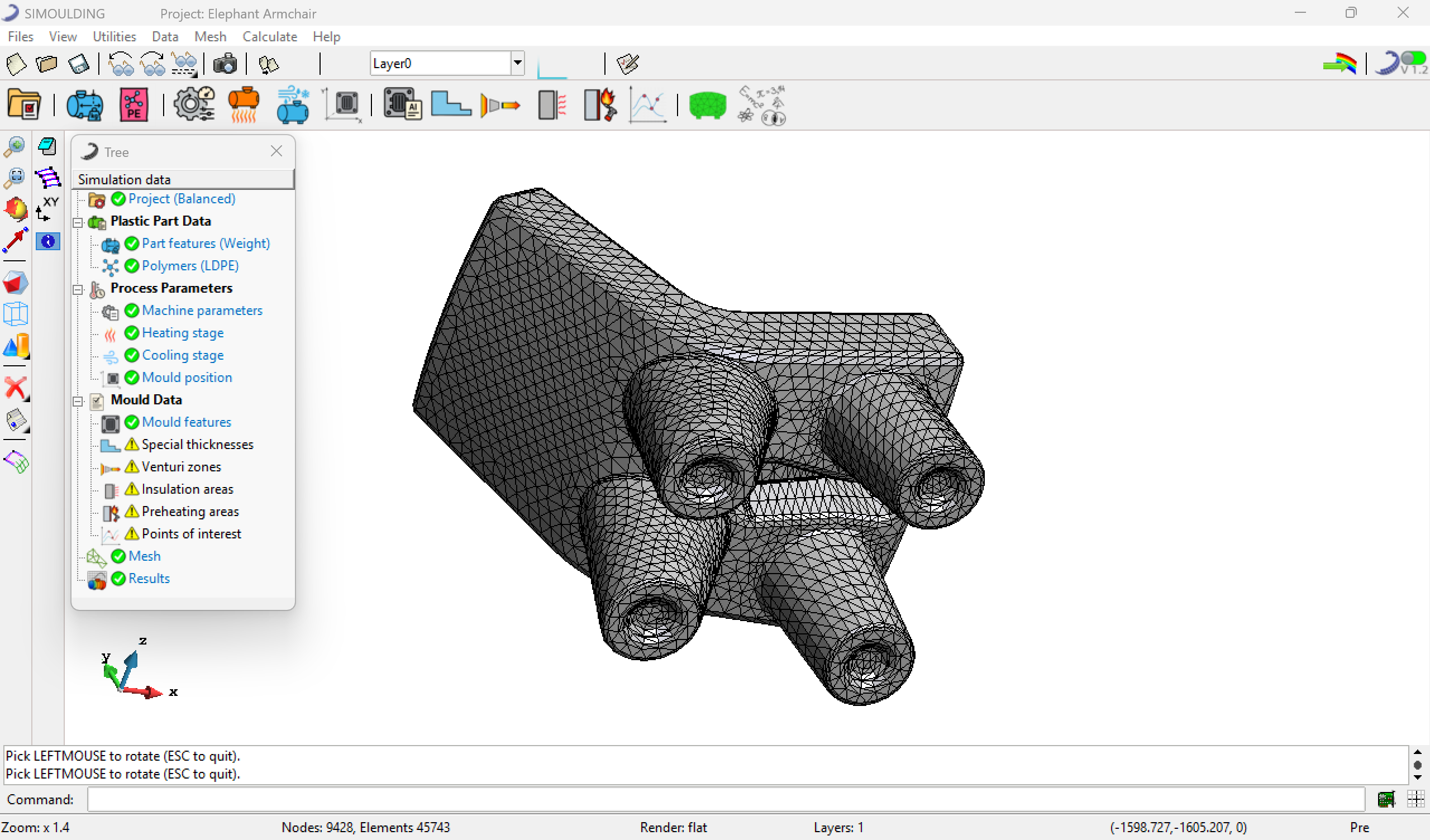
Task: Click the checklist and pencil icon
Action: pos(628,64)
